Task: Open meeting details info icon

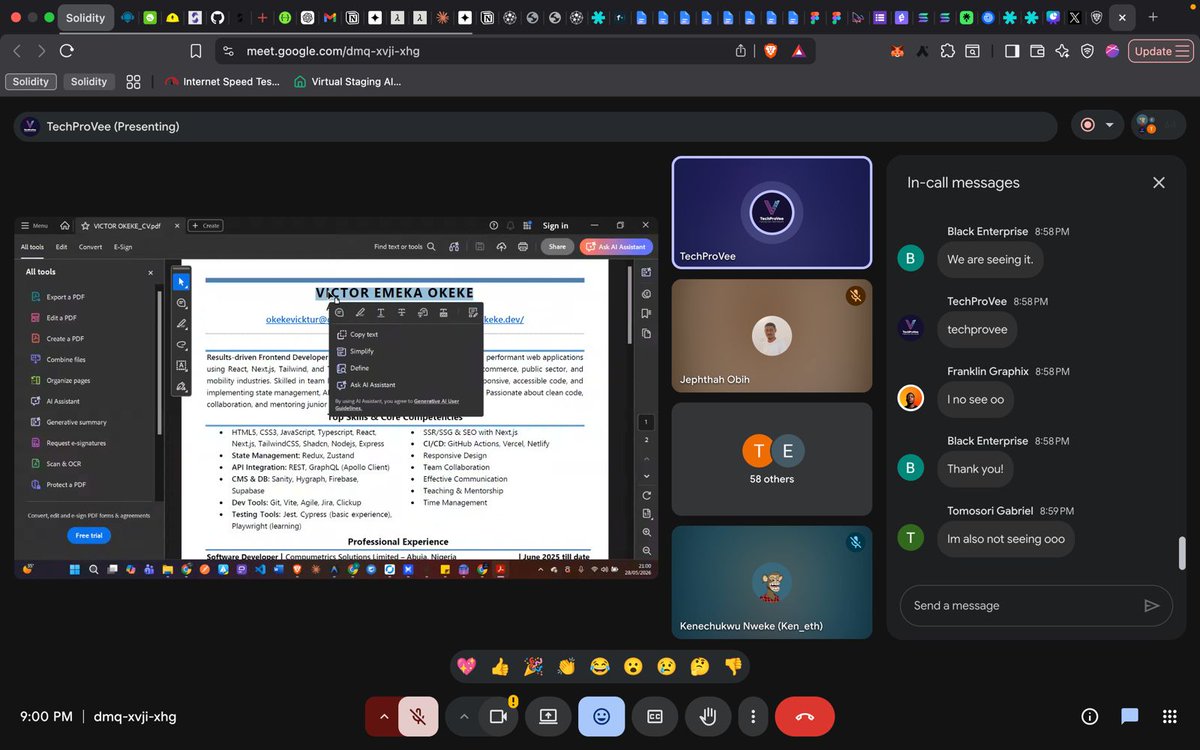Action: tap(1090, 716)
